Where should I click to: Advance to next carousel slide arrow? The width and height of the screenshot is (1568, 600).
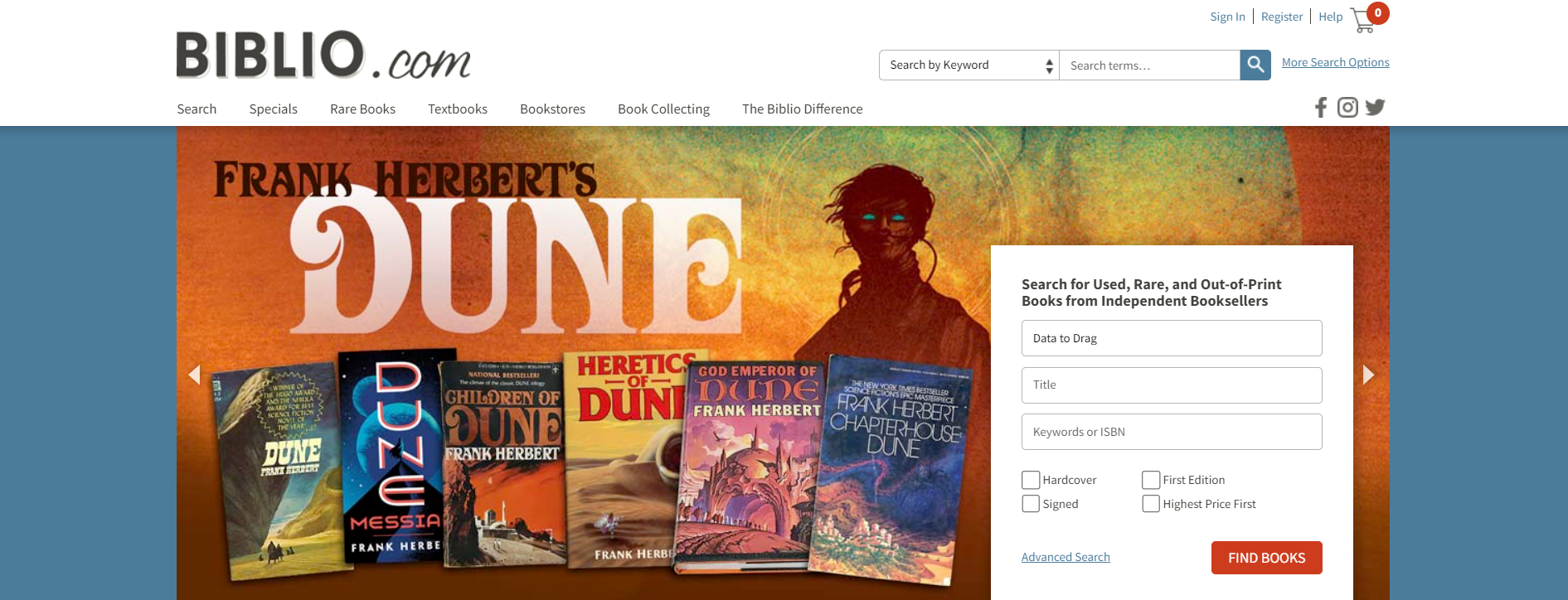[1368, 375]
